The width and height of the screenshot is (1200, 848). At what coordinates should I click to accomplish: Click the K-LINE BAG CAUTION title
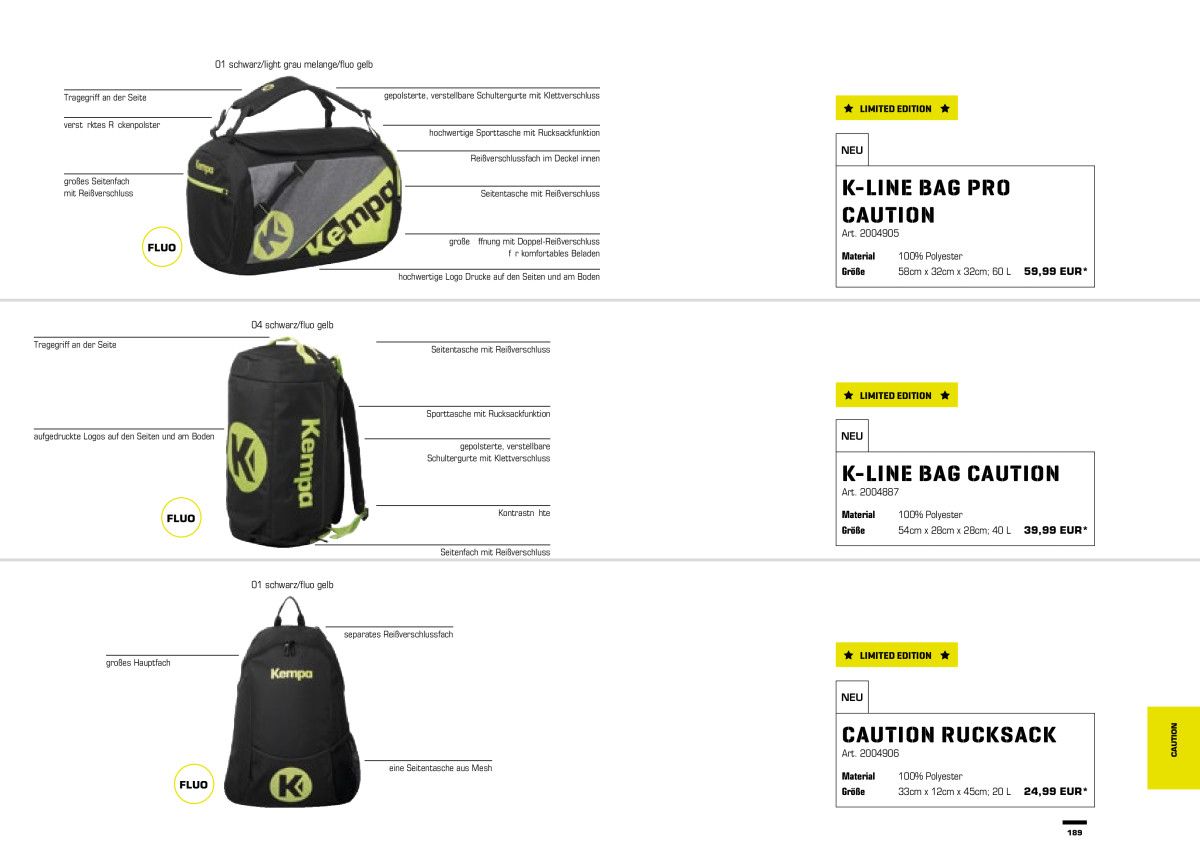coord(951,474)
